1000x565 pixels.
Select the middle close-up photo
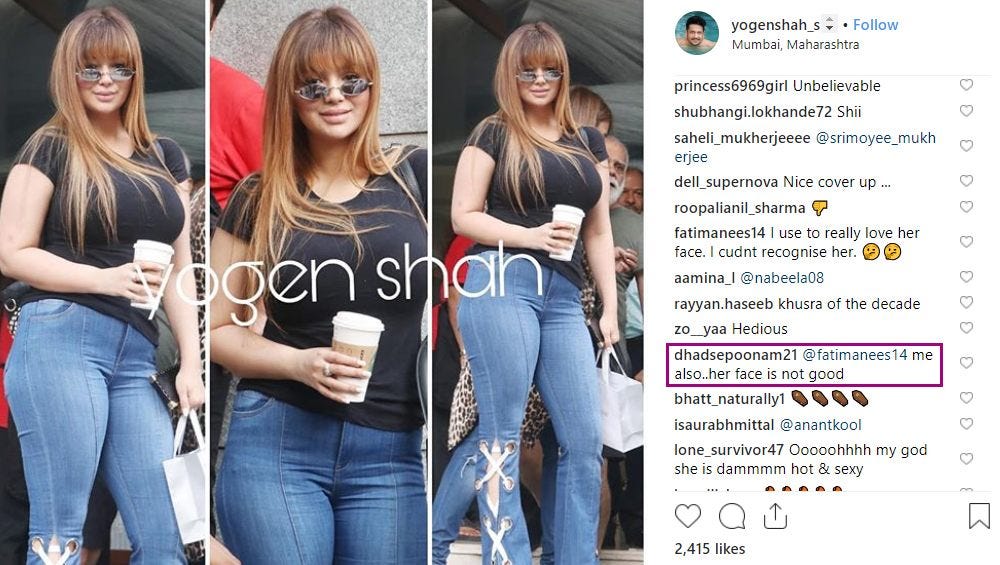[320, 282]
